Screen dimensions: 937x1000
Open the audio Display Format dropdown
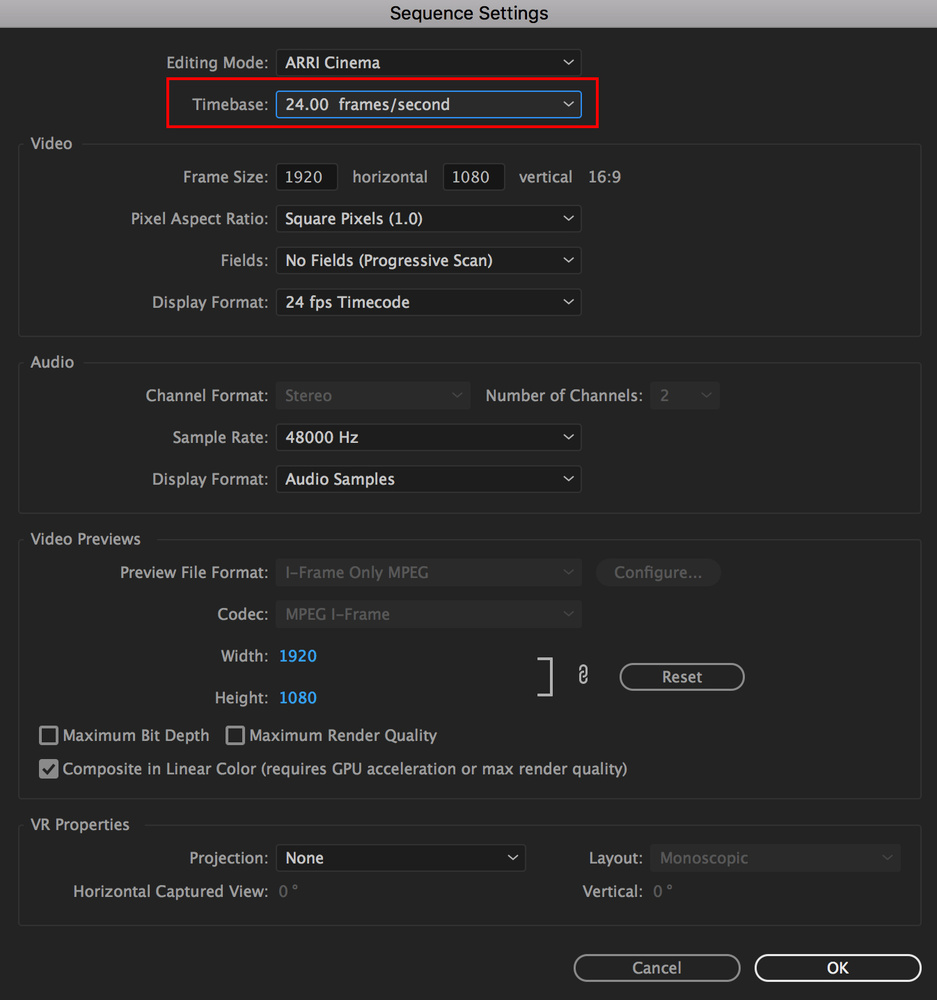428,480
